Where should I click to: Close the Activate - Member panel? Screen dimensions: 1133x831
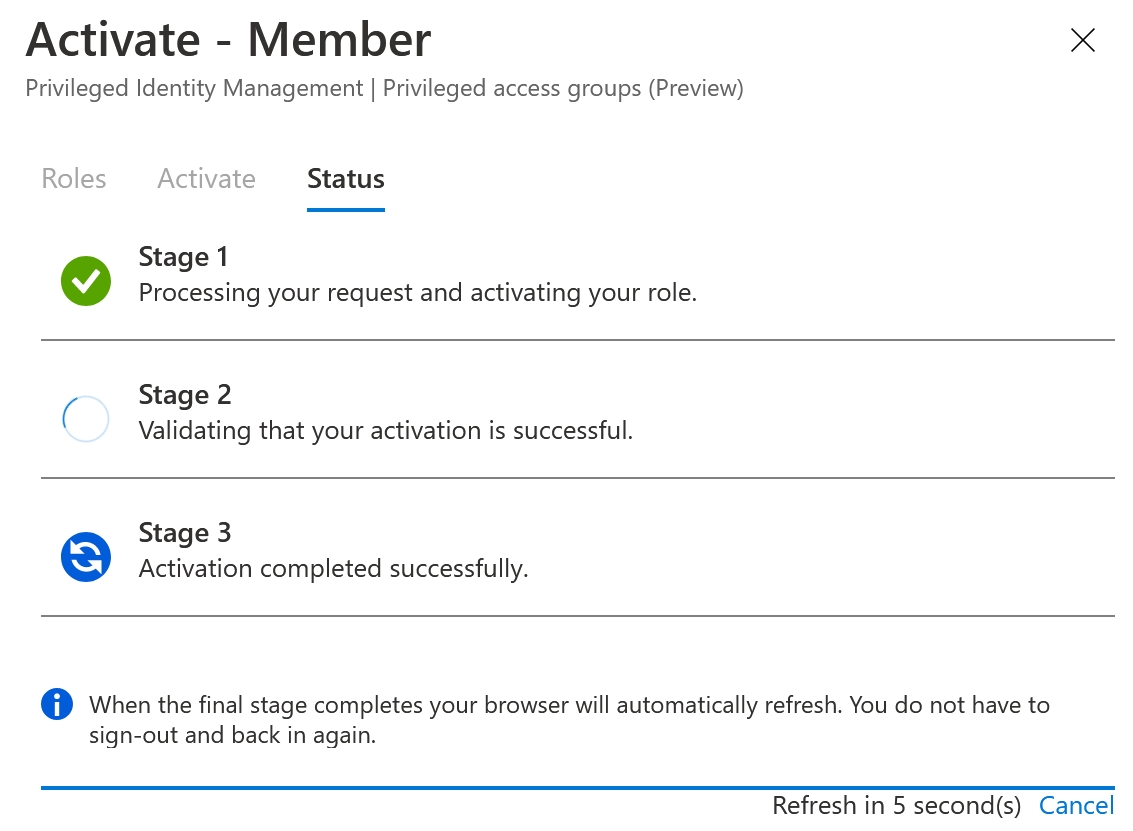(1082, 40)
